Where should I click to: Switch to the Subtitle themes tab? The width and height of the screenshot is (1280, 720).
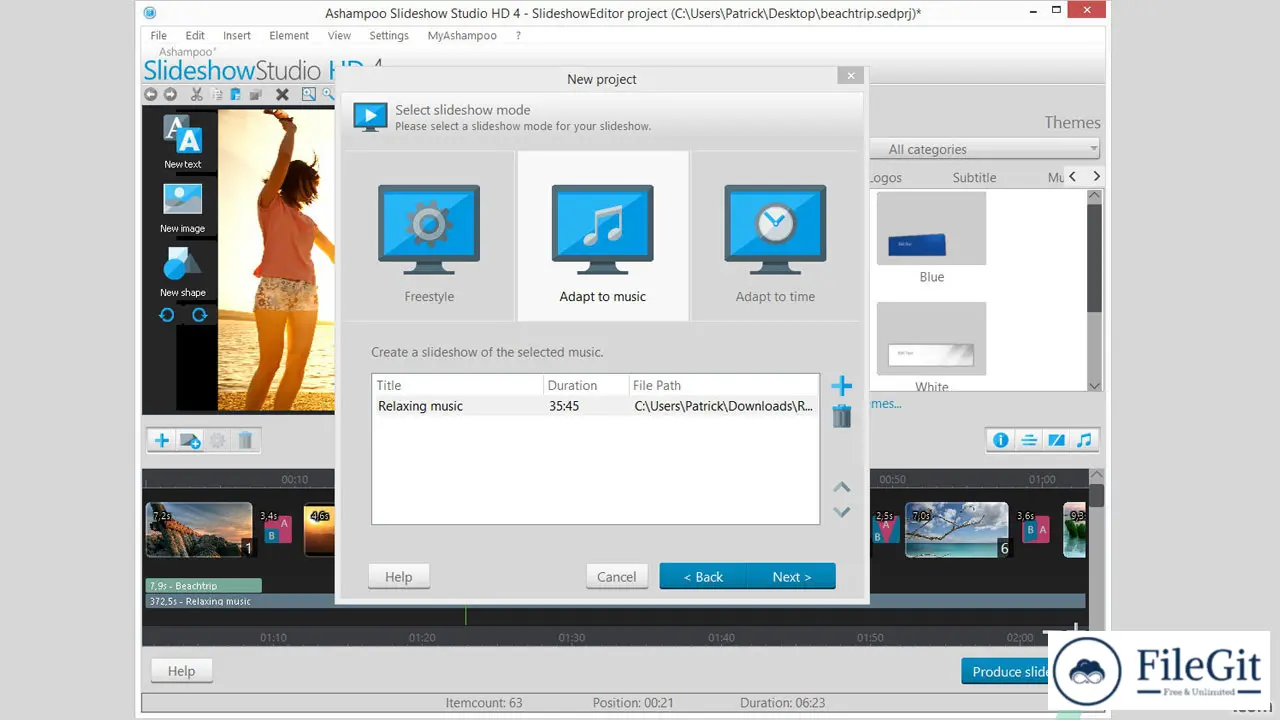(x=974, y=177)
